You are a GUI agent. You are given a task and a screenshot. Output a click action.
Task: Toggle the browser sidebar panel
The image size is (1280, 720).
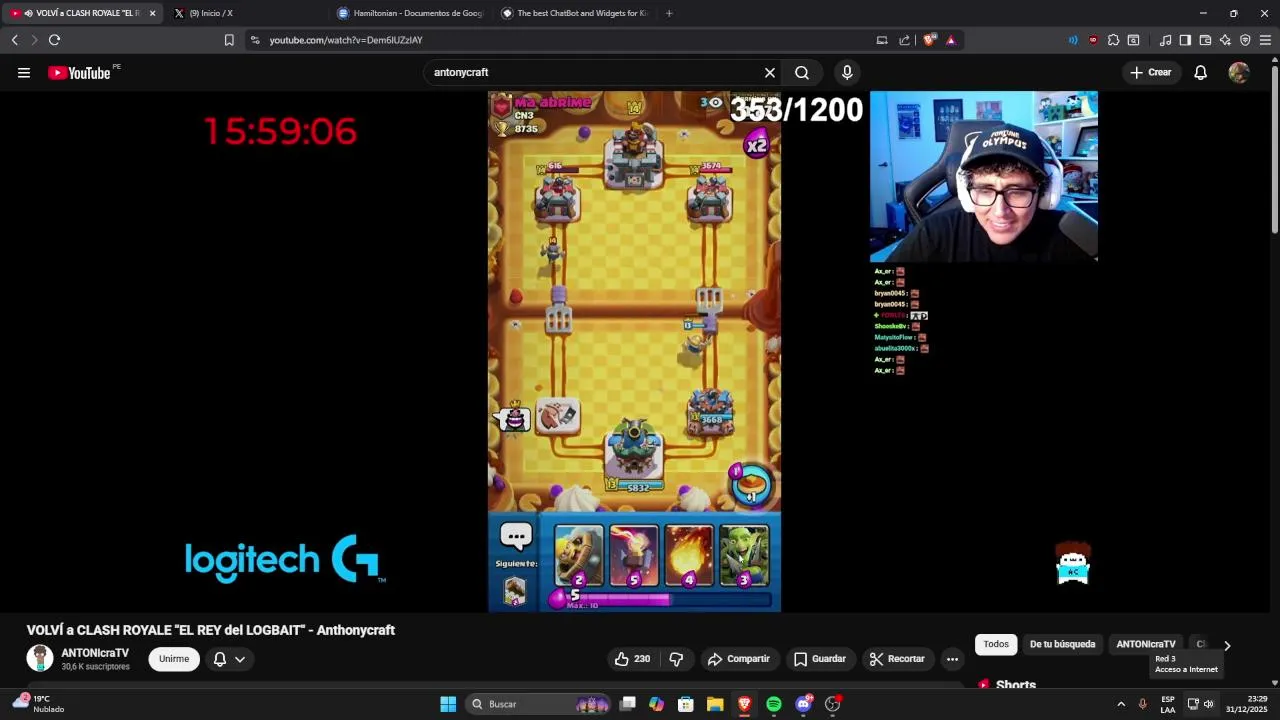click(1185, 40)
